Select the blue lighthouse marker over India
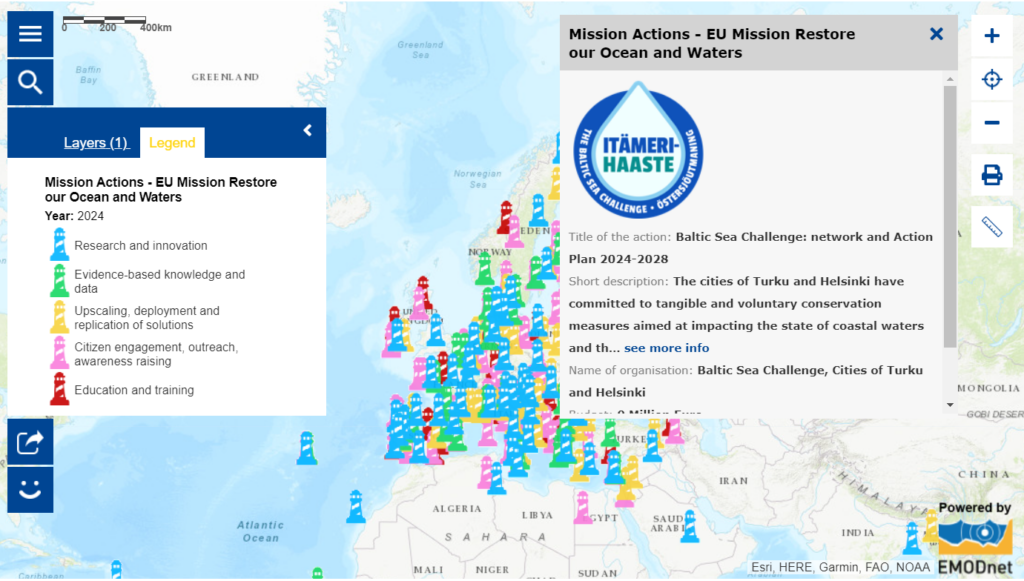 pyautogui.click(x=912, y=539)
